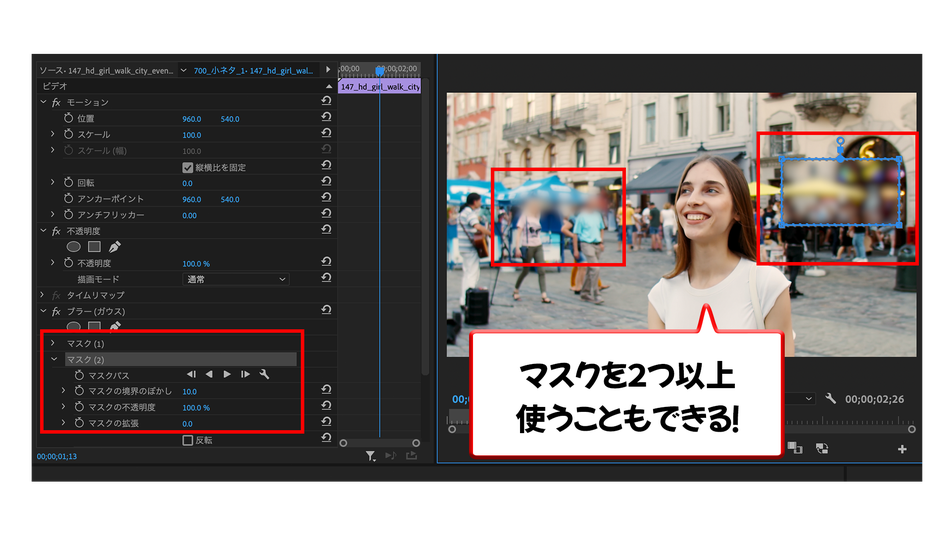Expand マスク (1)

click(x=53, y=343)
